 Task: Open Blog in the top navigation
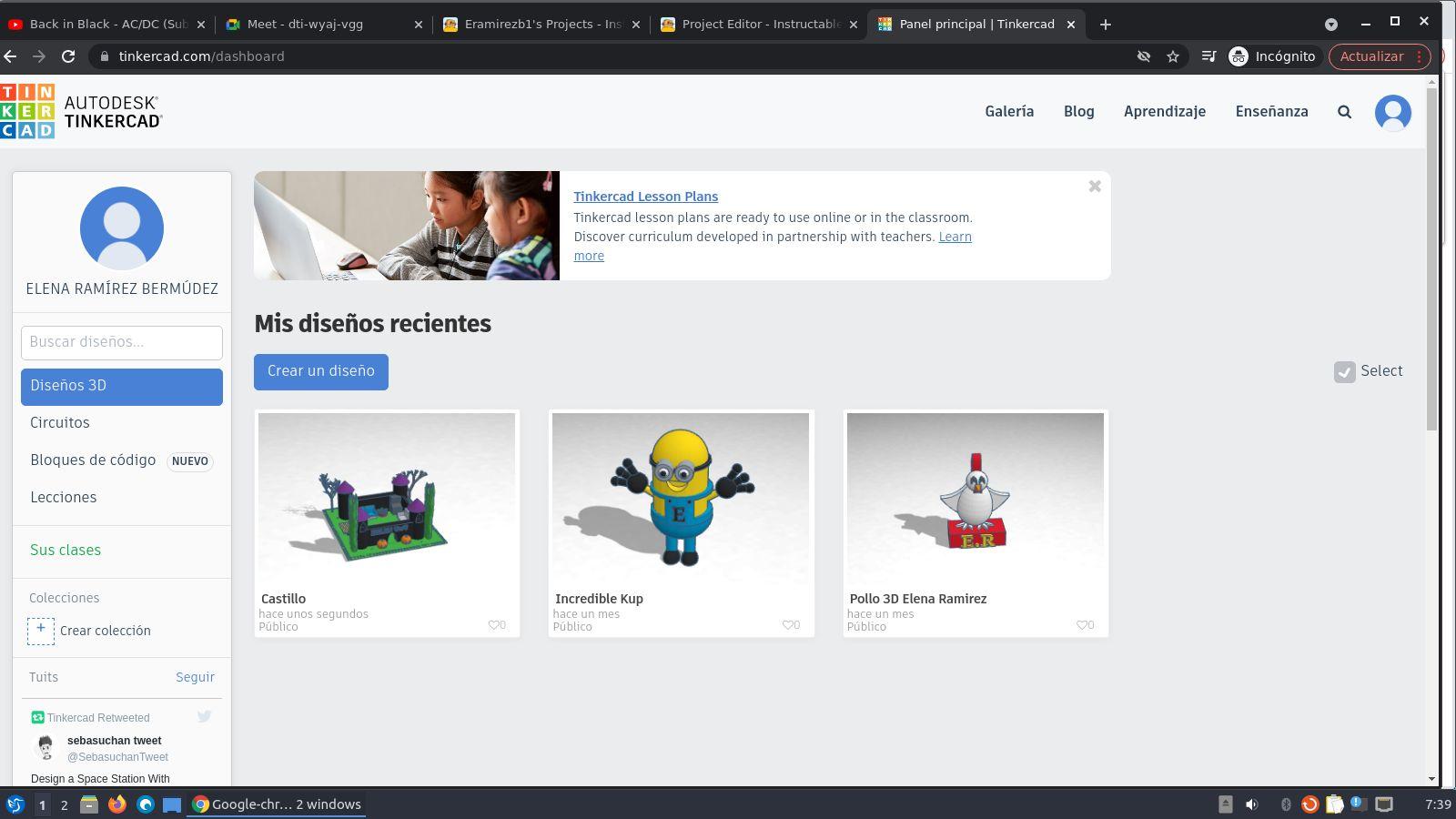(1079, 112)
